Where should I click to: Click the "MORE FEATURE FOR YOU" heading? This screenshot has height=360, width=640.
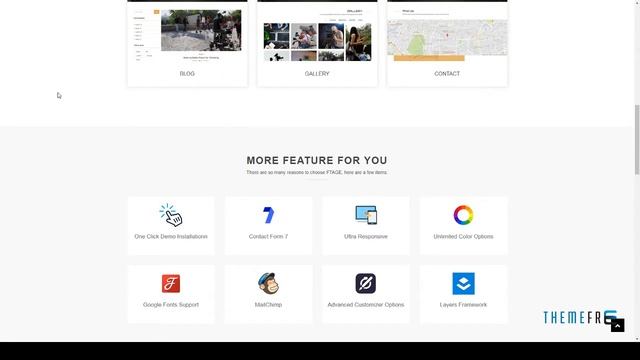[x=317, y=160]
